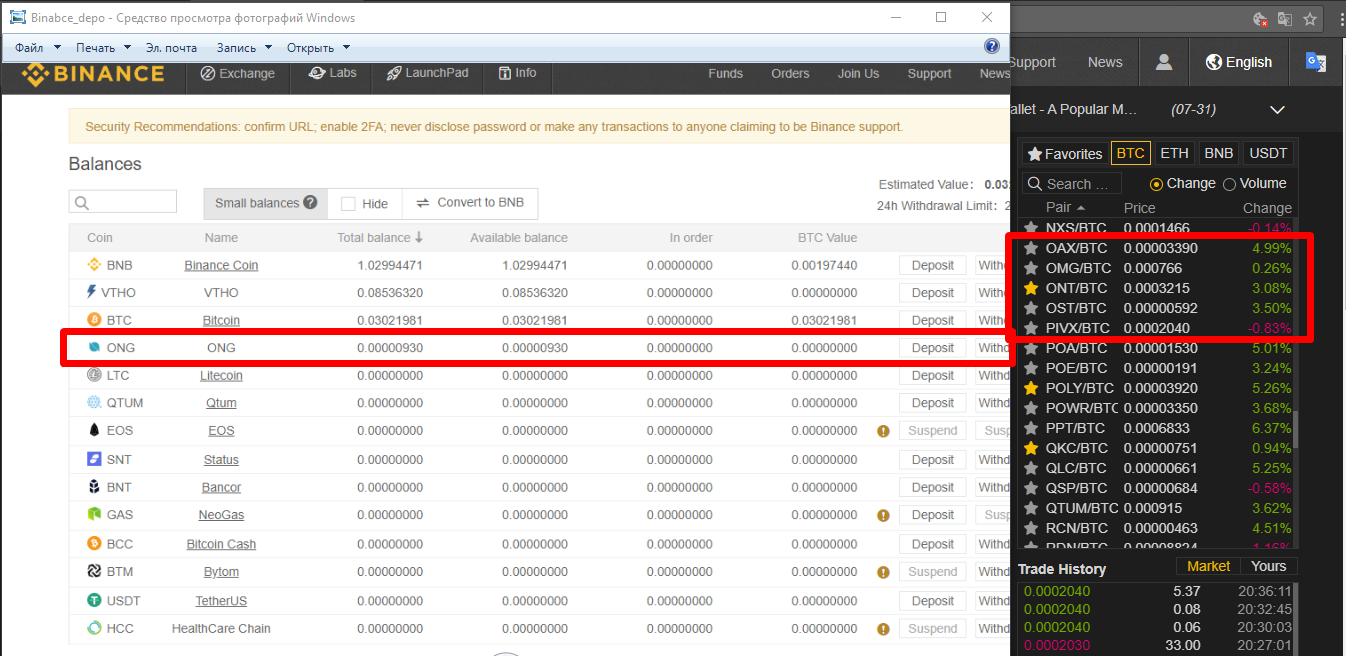Screen dimensions: 1346x656
Task: Select the Change radio button
Action: click(1157, 184)
